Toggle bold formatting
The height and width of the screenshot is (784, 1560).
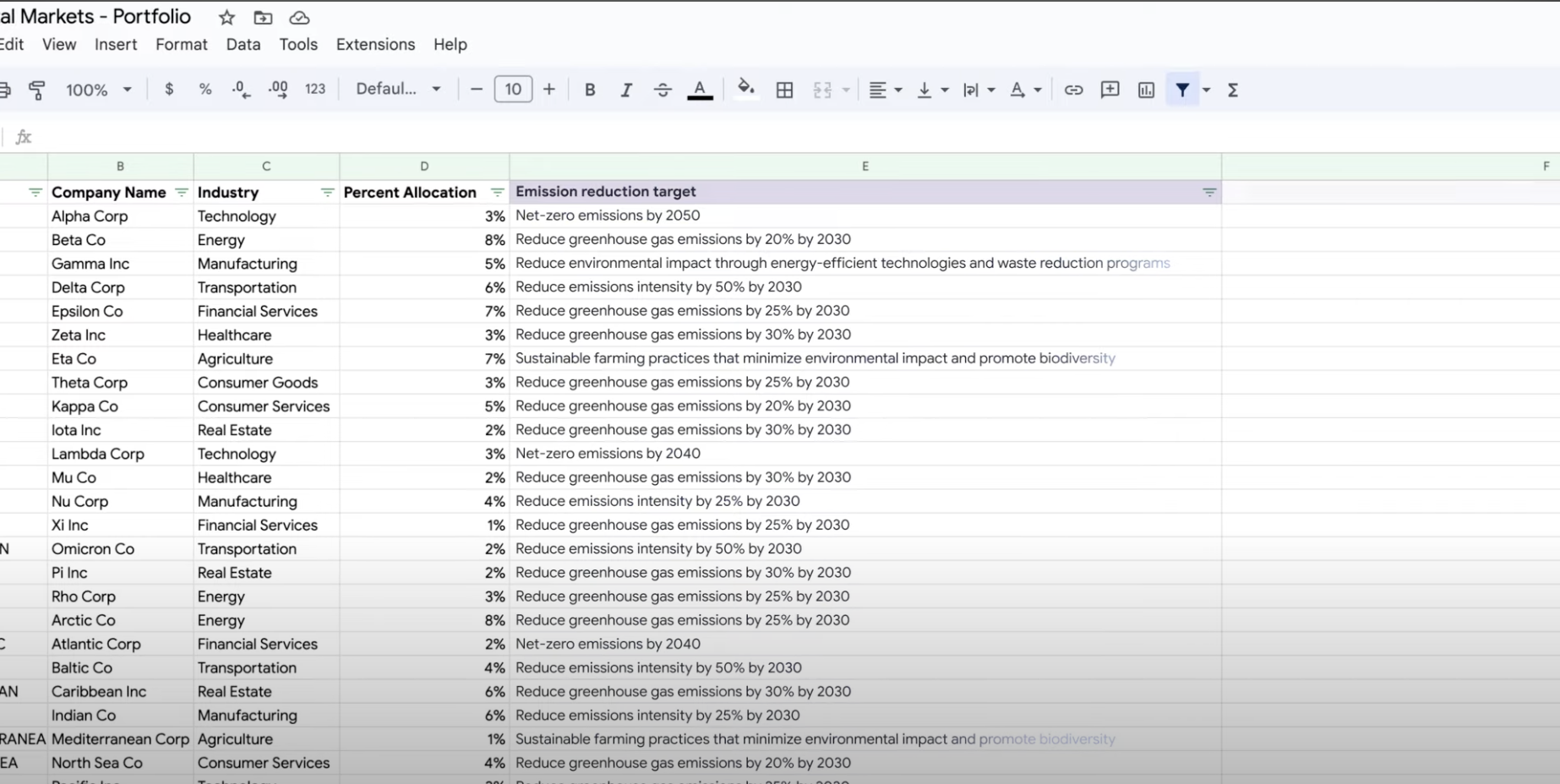pos(590,89)
